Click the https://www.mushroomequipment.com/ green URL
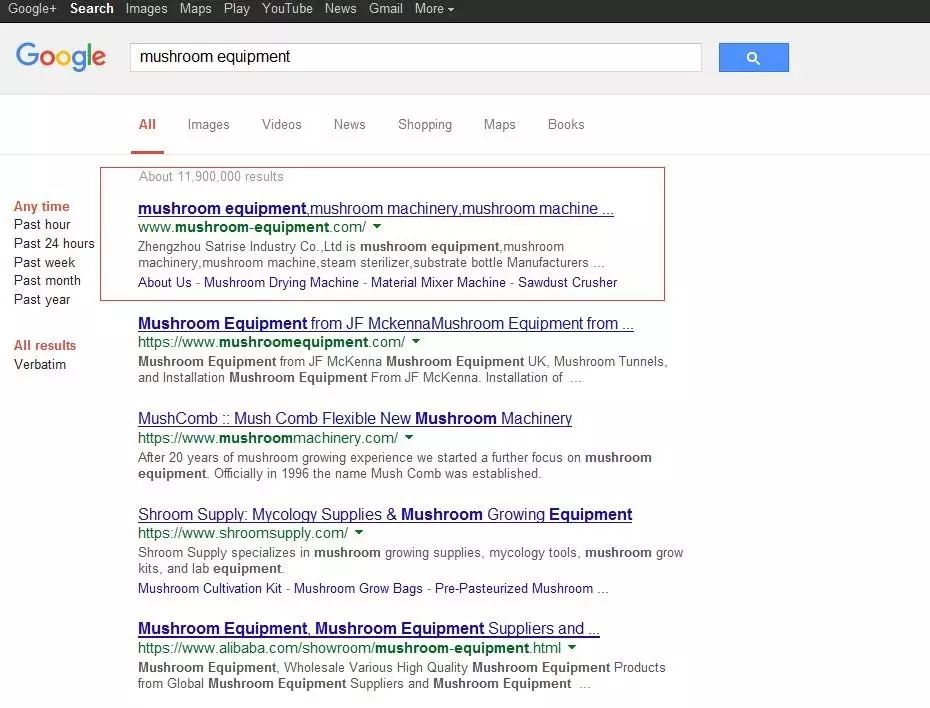 click(271, 342)
